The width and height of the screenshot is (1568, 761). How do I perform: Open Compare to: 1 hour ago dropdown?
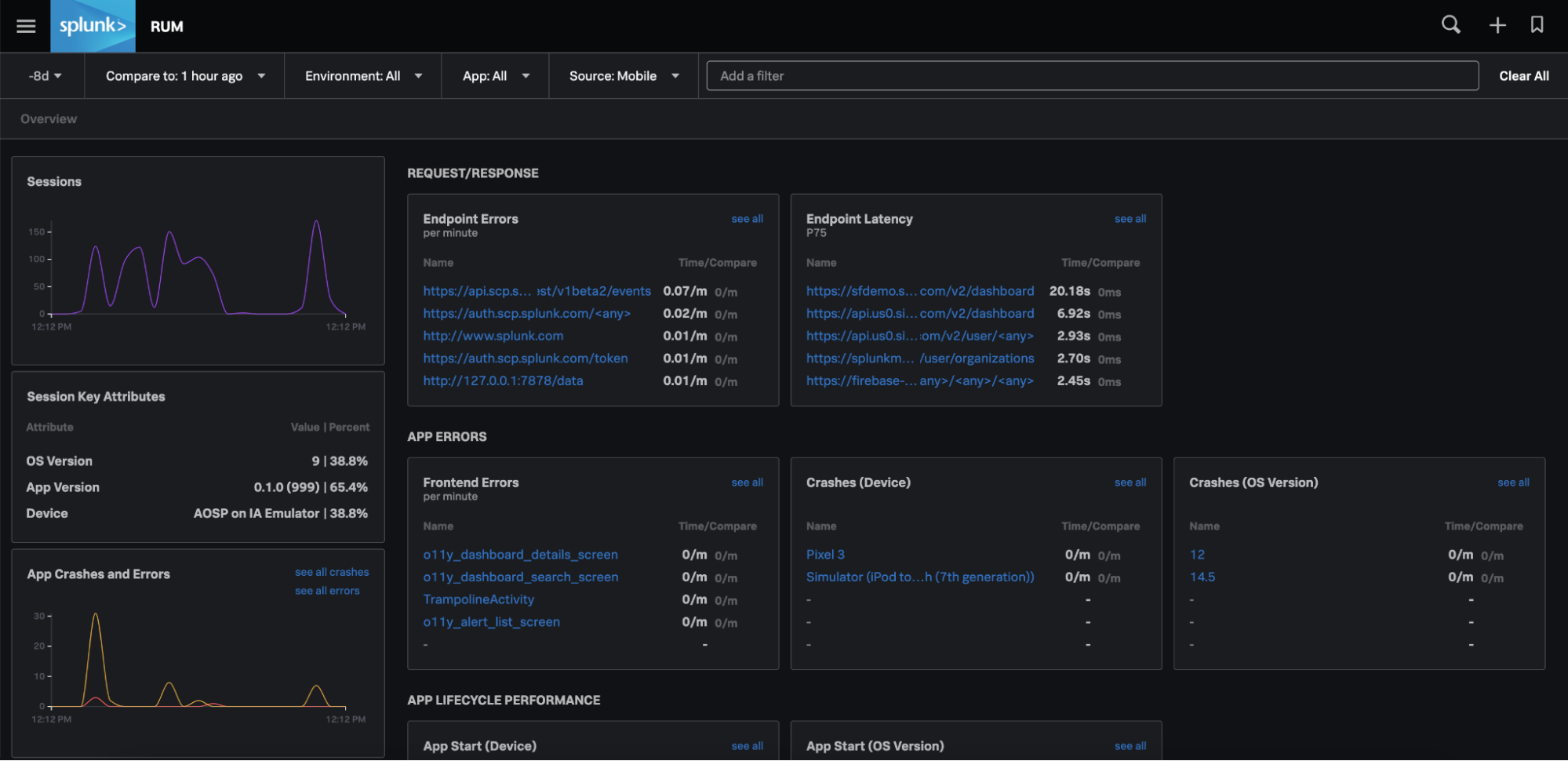tap(185, 76)
